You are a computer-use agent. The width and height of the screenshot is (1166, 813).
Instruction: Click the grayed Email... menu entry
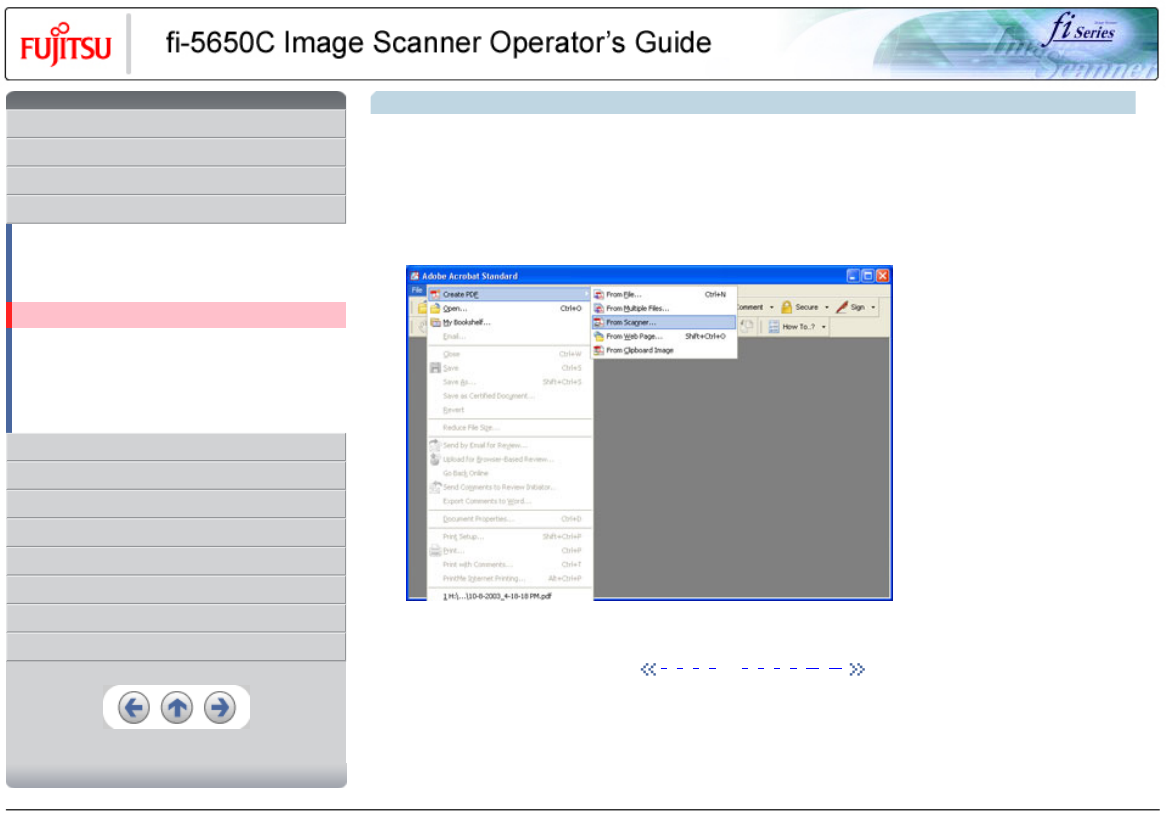(509, 336)
